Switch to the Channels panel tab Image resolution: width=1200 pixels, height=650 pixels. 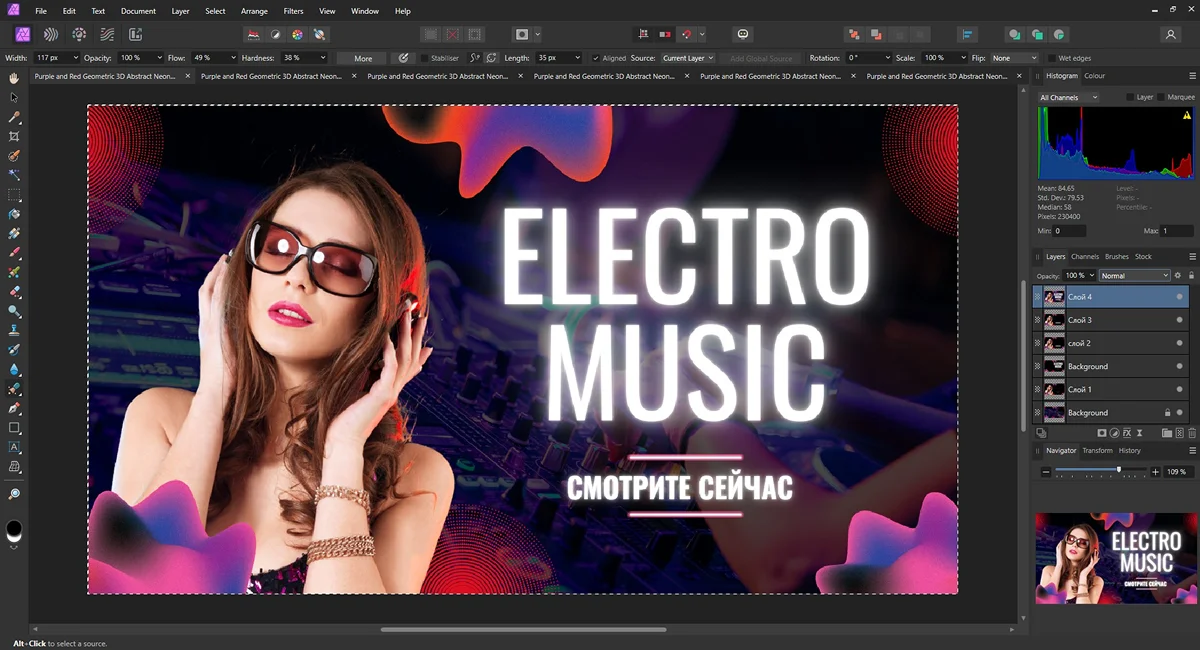[1084, 257]
